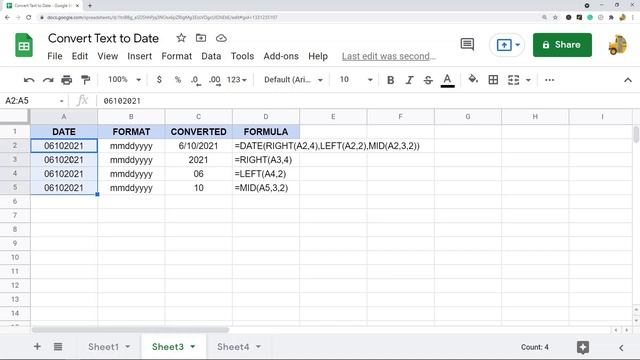
Task: Open the Google account avatar
Action: [x=618, y=45]
